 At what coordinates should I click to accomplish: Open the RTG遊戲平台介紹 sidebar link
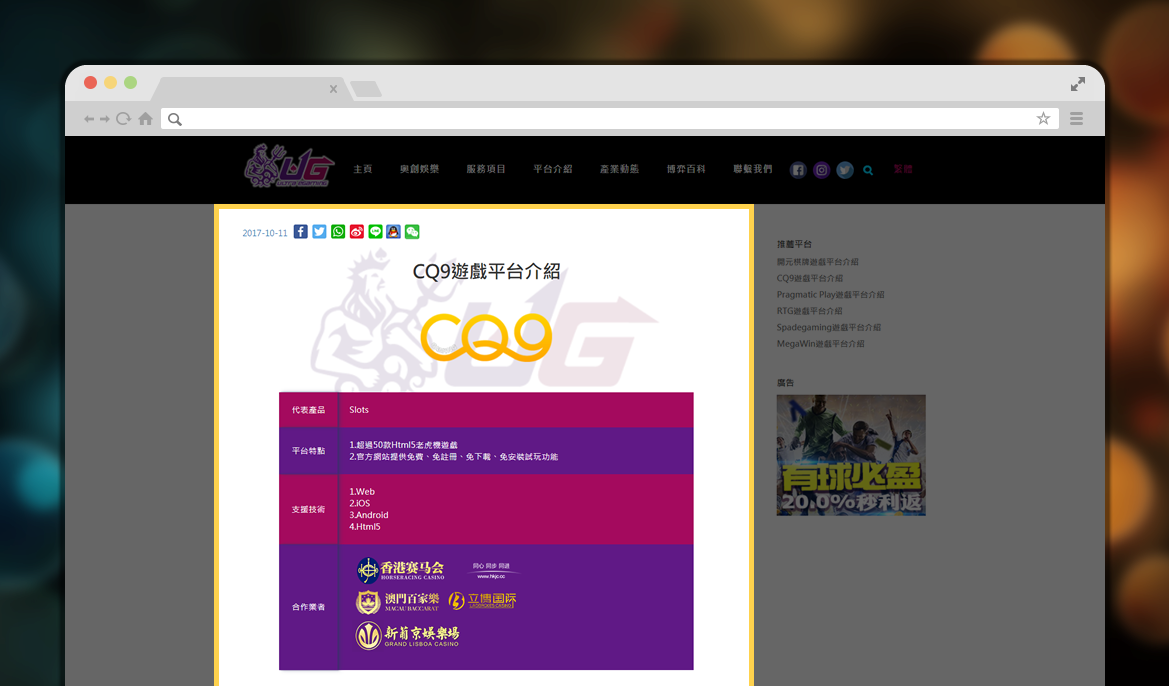810,311
